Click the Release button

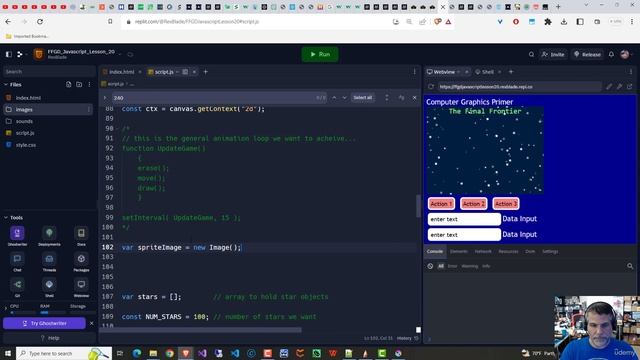[x=587, y=54]
